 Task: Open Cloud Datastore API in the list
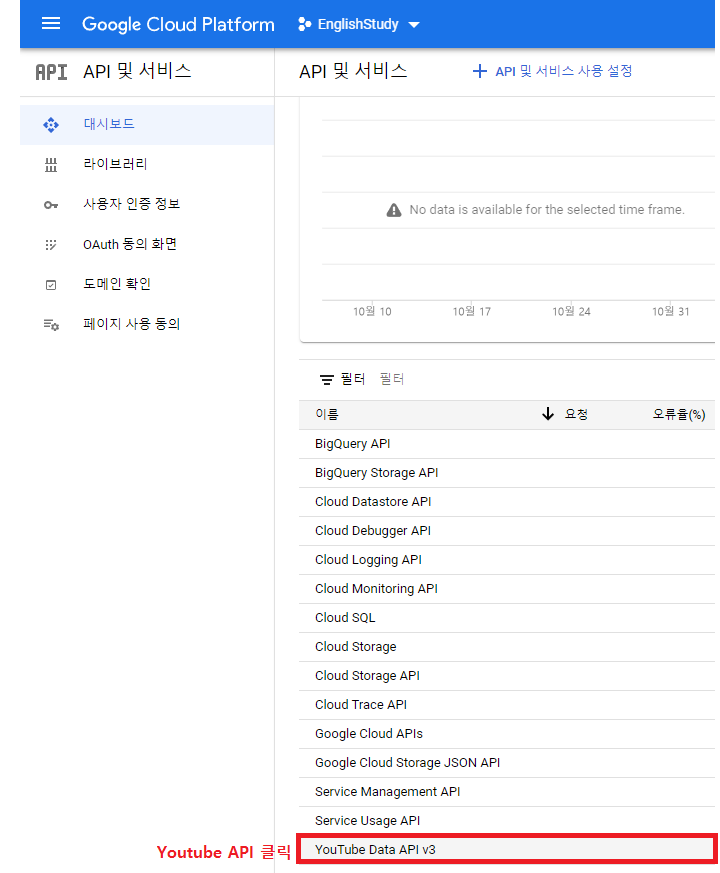click(x=507, y=502)
